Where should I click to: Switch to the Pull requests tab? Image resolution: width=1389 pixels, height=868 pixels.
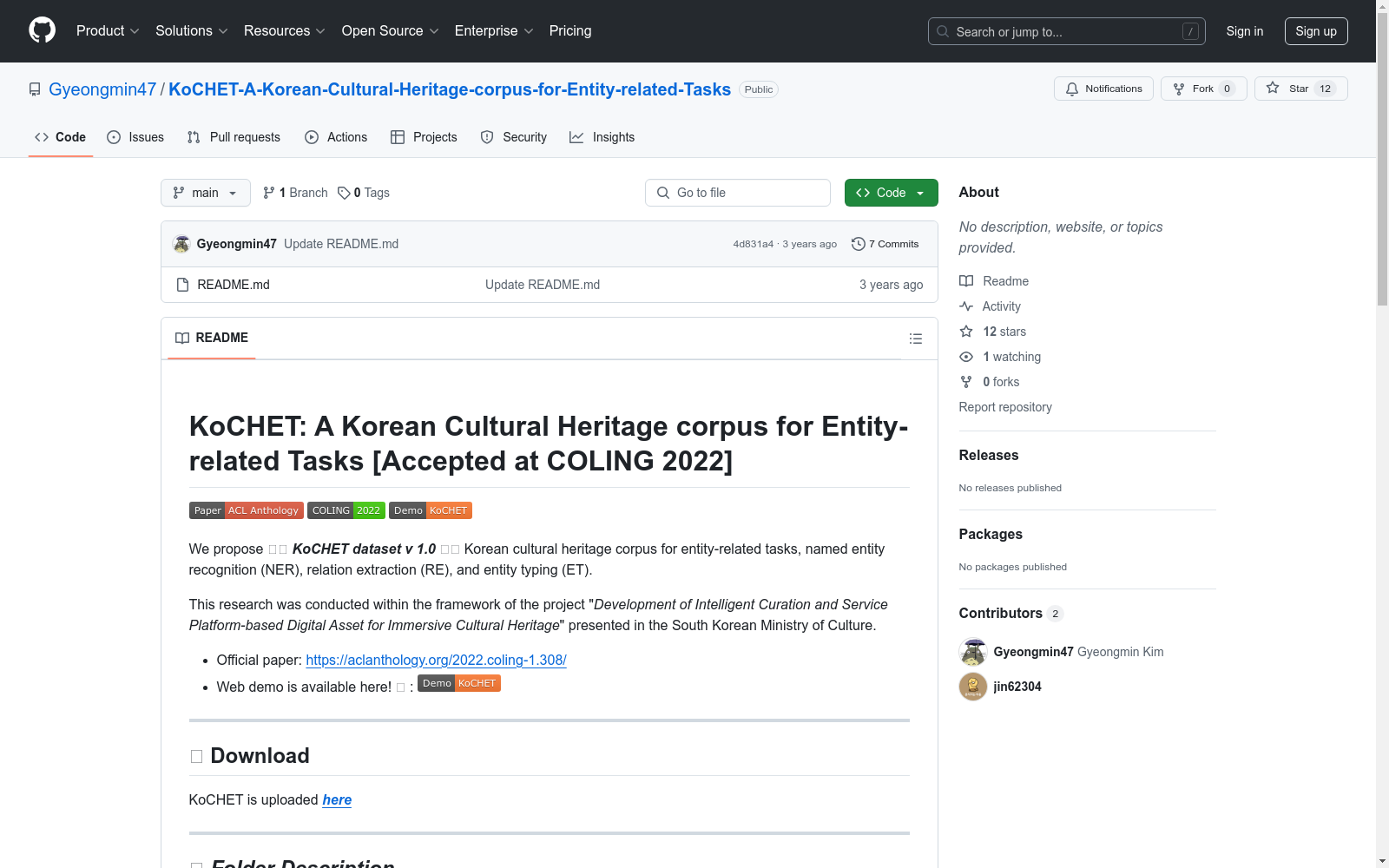[x=234, y=137]
